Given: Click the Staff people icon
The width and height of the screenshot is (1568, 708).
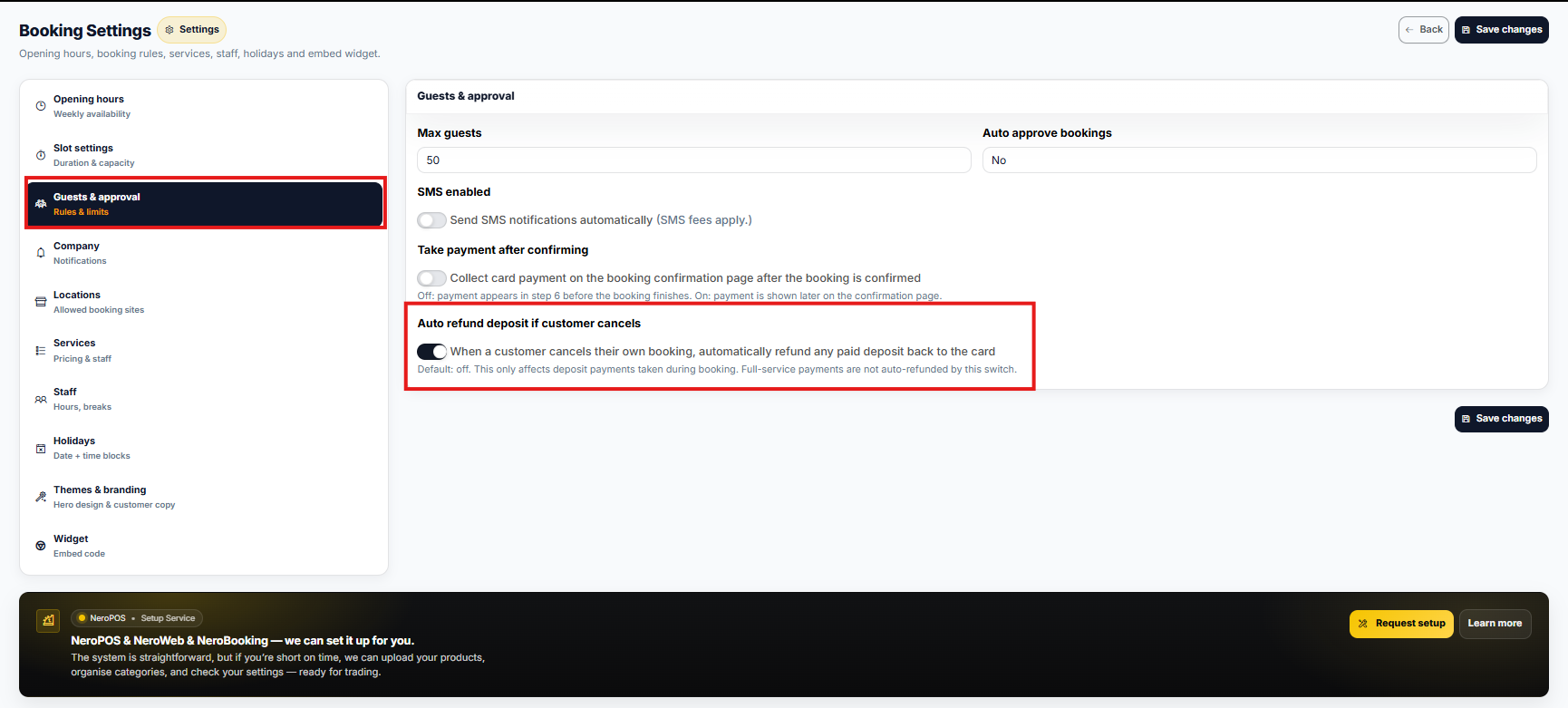Looking at the screenshot, I should pos(41,400).
